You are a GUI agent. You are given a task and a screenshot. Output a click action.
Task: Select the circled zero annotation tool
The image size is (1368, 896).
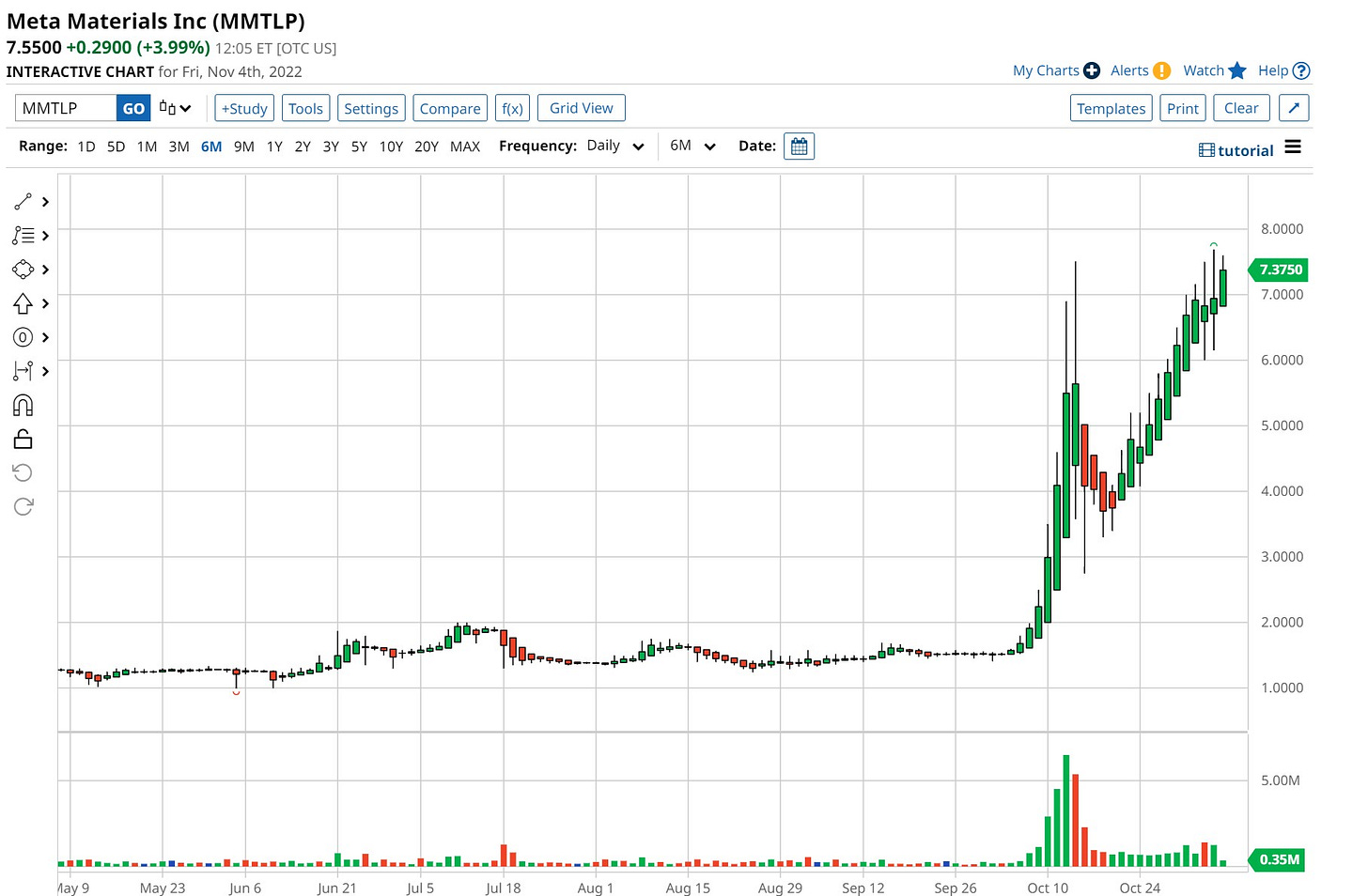point(23,337)
